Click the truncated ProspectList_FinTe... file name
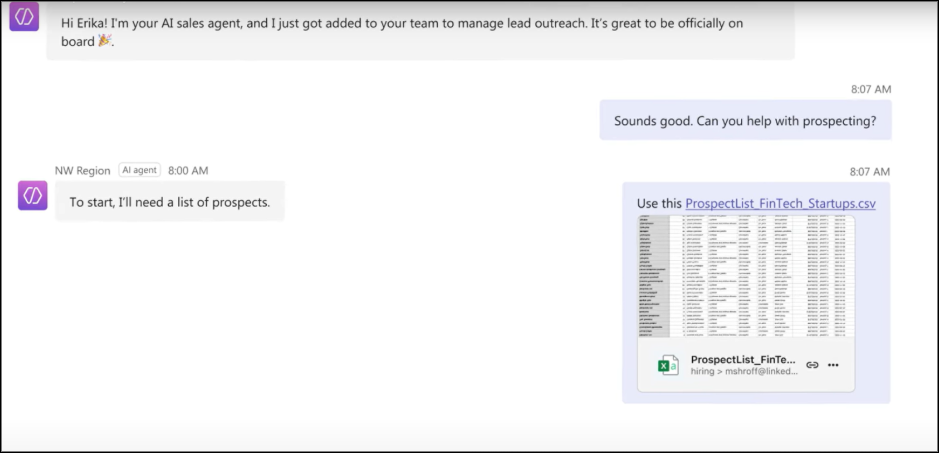939x453 pixels. point(743,359)
